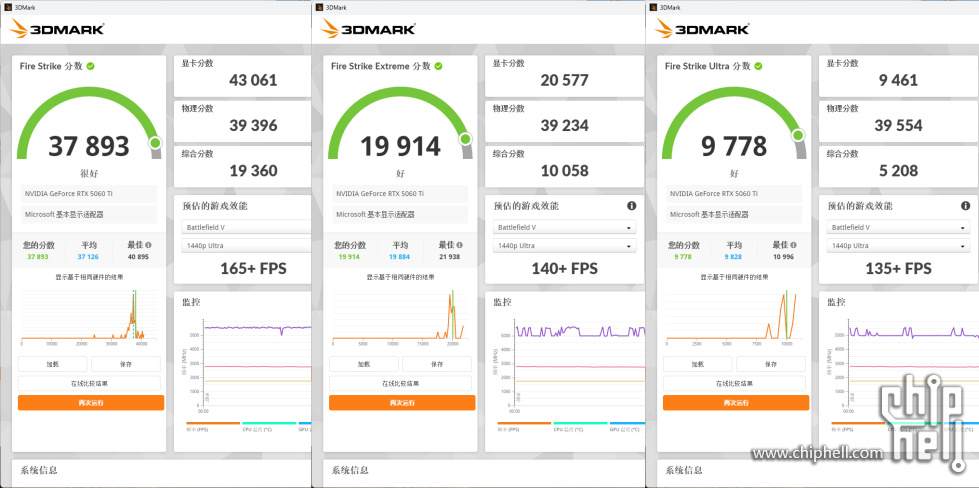Toggle the GPU 温度 legend in Fire Strike Extreme window

(x=627, y=427)
